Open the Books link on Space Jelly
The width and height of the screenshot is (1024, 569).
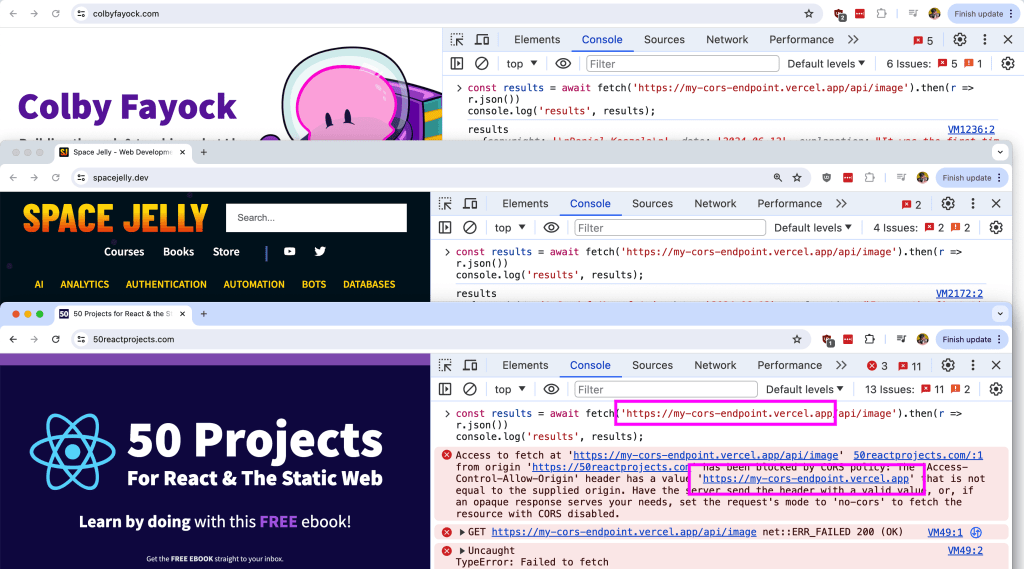click(178, 252)
